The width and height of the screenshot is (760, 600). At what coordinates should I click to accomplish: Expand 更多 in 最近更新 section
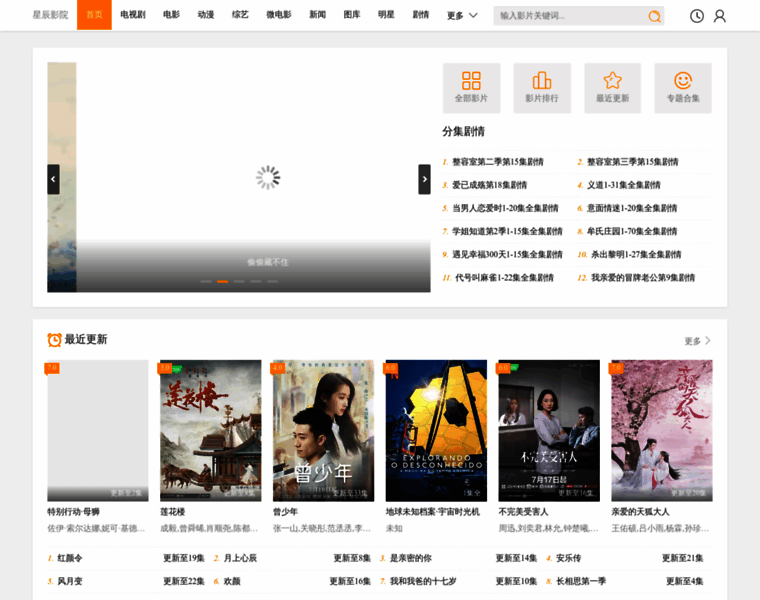697,341
